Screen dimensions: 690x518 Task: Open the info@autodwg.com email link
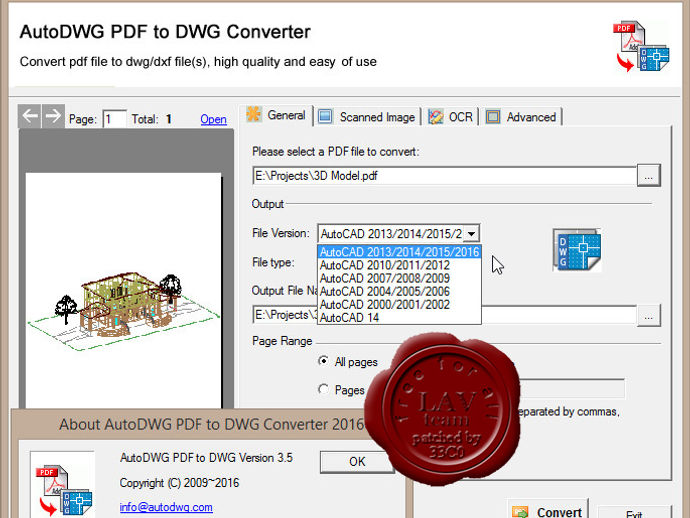(166, 507)
